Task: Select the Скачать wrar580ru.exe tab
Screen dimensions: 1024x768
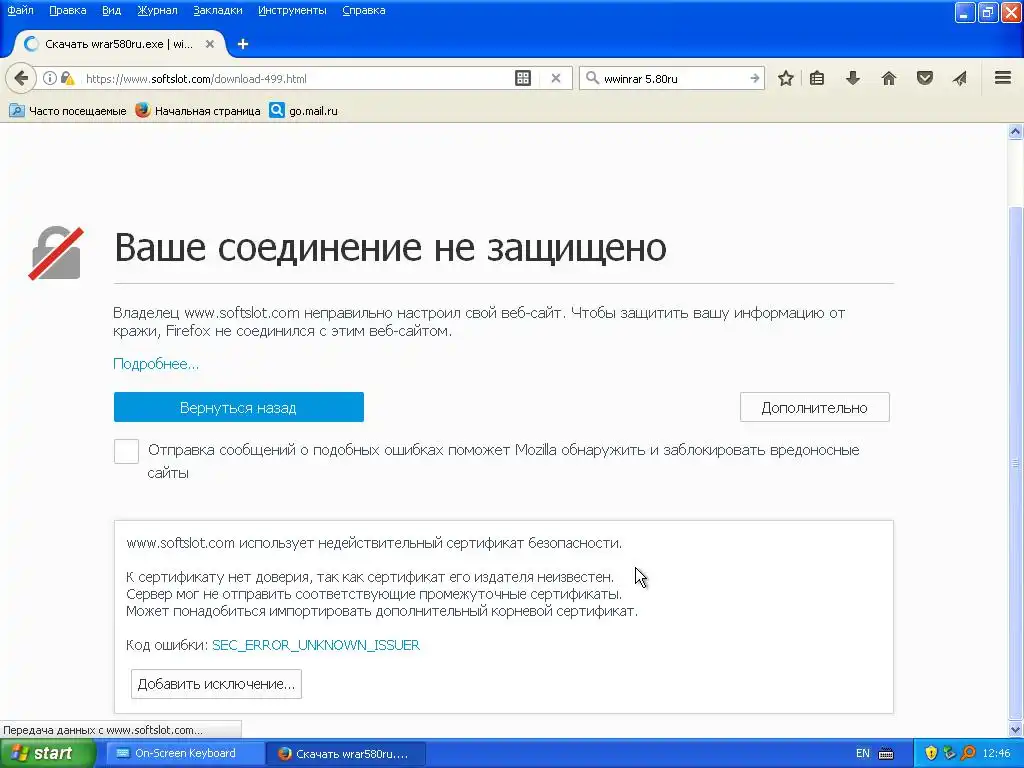Action: coord(120,44)
